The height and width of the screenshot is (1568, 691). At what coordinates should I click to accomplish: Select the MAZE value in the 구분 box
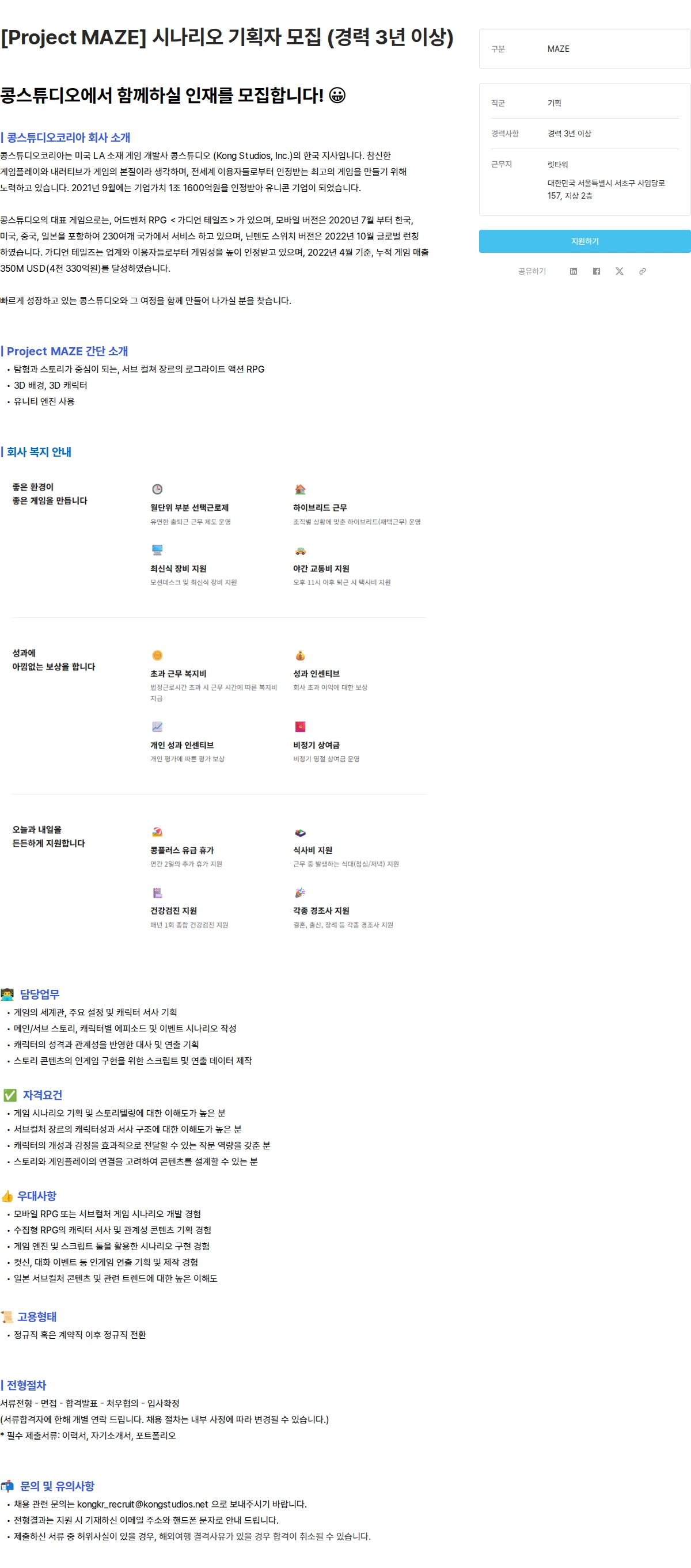tap(559, 49)
